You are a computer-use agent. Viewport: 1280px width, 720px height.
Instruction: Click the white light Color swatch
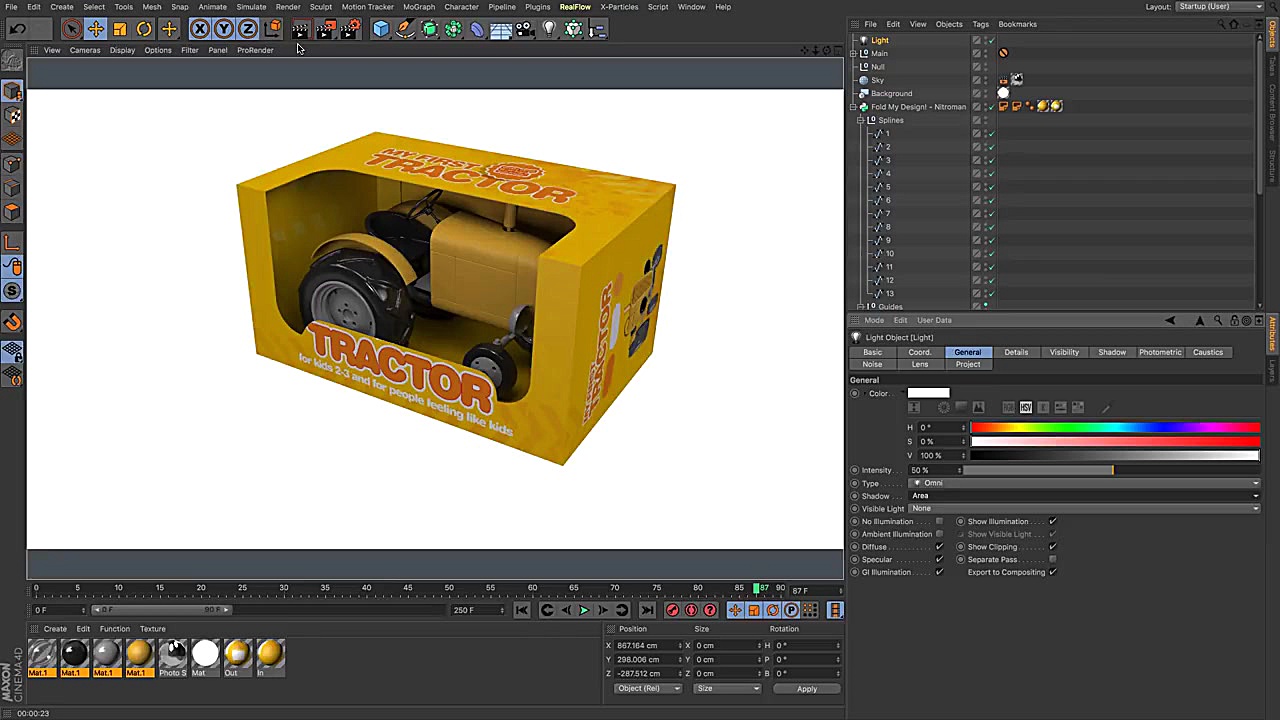[928, 393]
